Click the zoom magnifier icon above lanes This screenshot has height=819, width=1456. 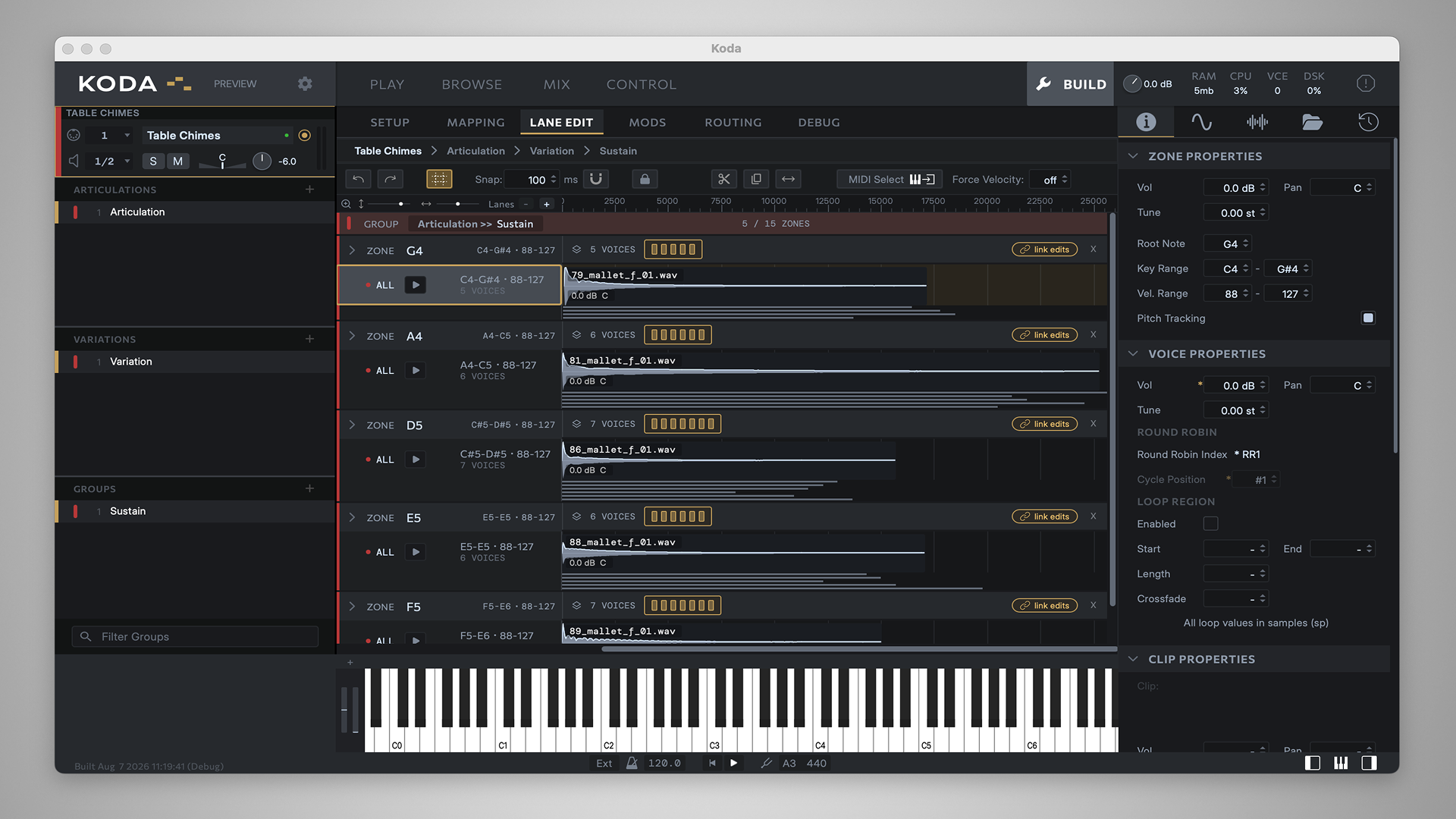[346, 204]
